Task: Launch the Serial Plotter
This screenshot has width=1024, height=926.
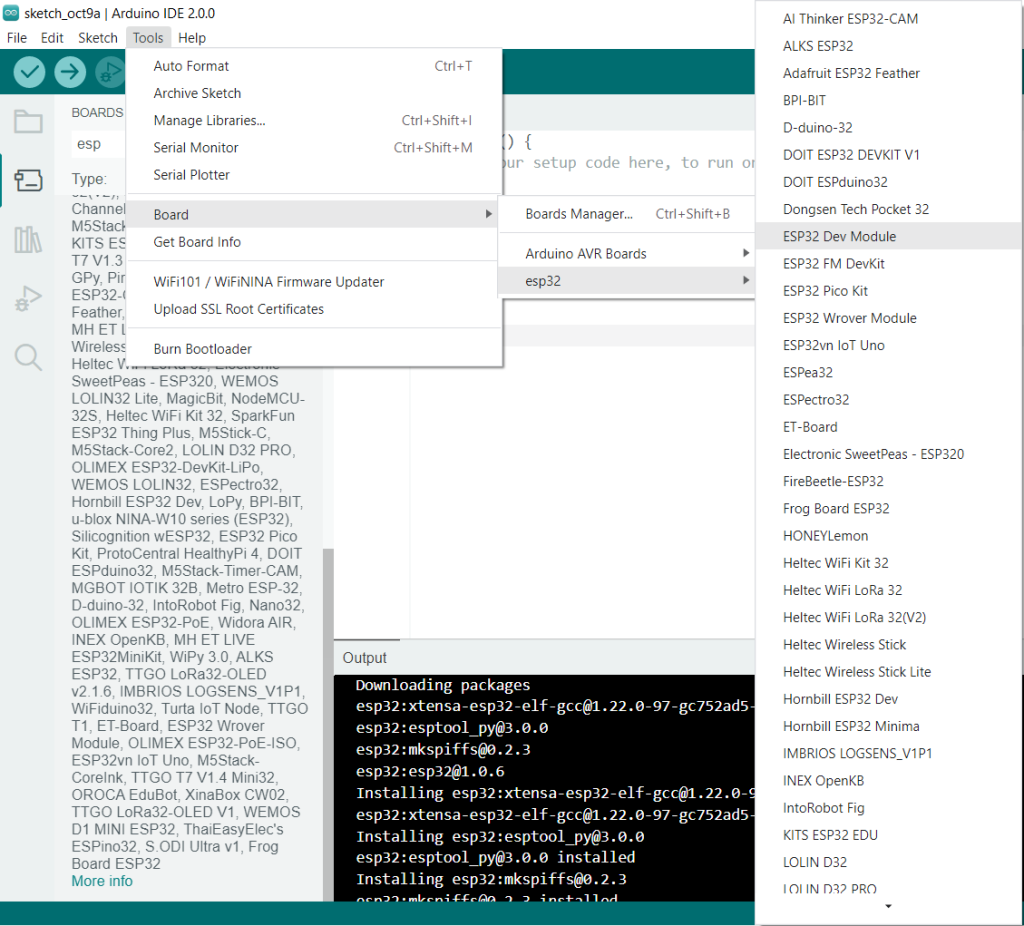Action: 314,175
